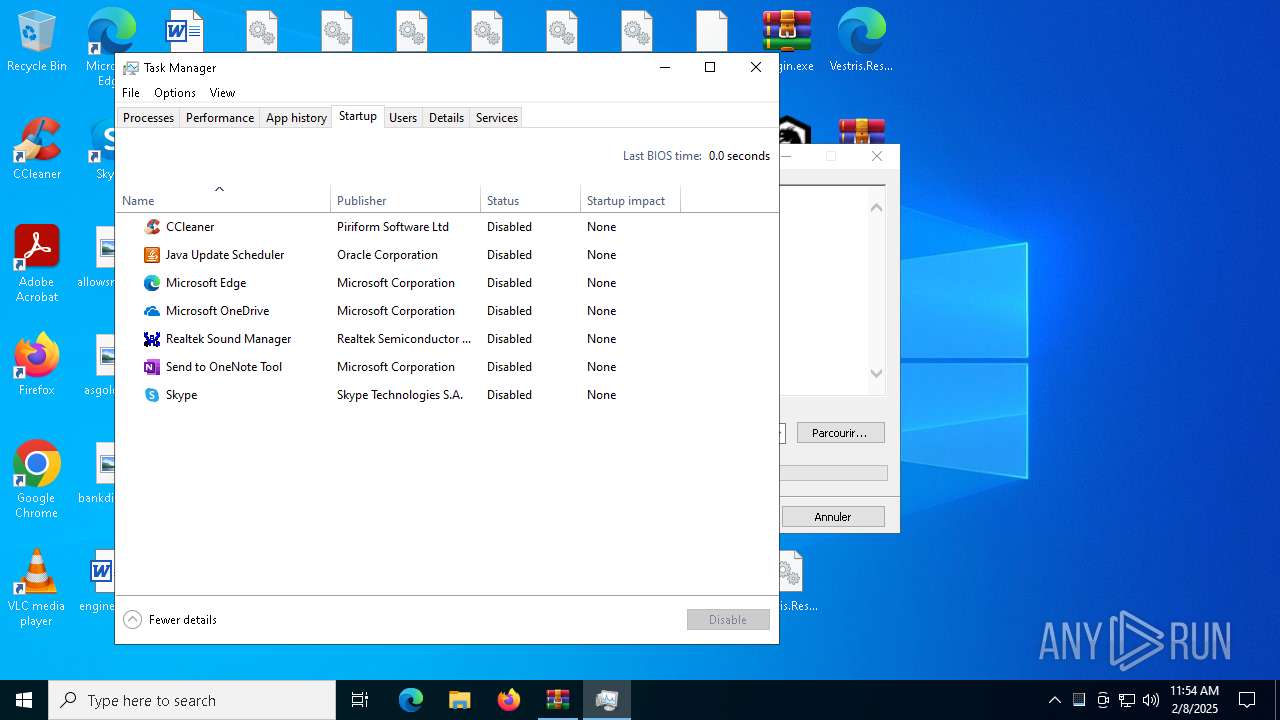Select the CCleaner icon in startup list

(152, 227)
